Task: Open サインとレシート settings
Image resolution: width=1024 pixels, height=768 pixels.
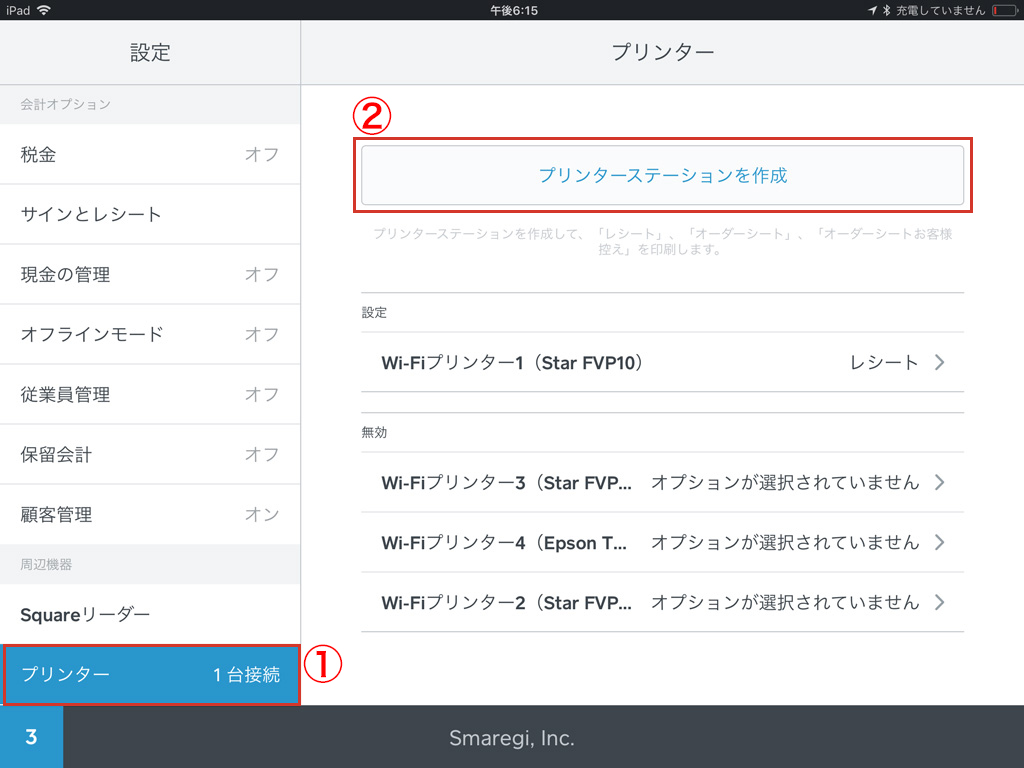Action: 150,215
